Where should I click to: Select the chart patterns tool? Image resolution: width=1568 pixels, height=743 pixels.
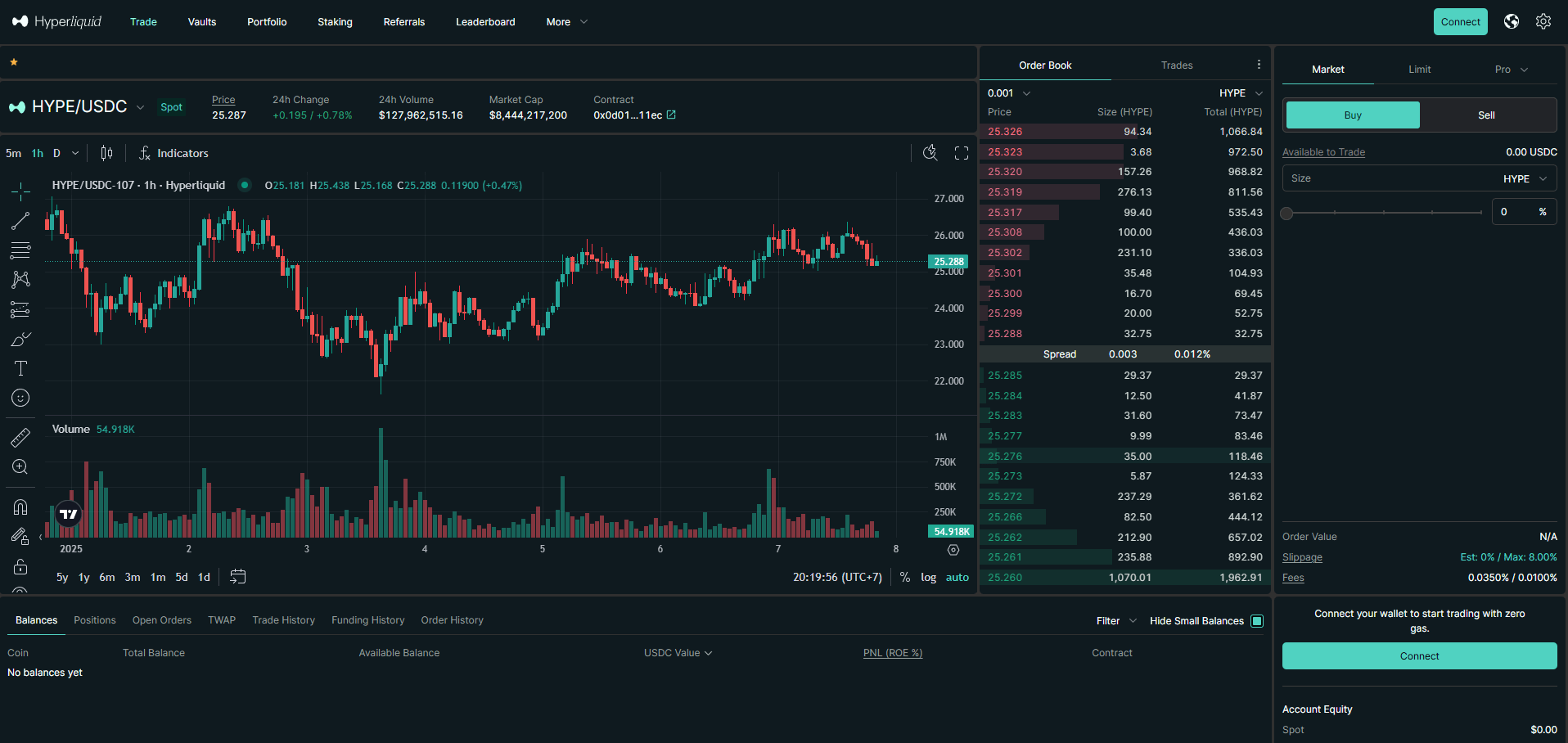(x=20, y=280)
